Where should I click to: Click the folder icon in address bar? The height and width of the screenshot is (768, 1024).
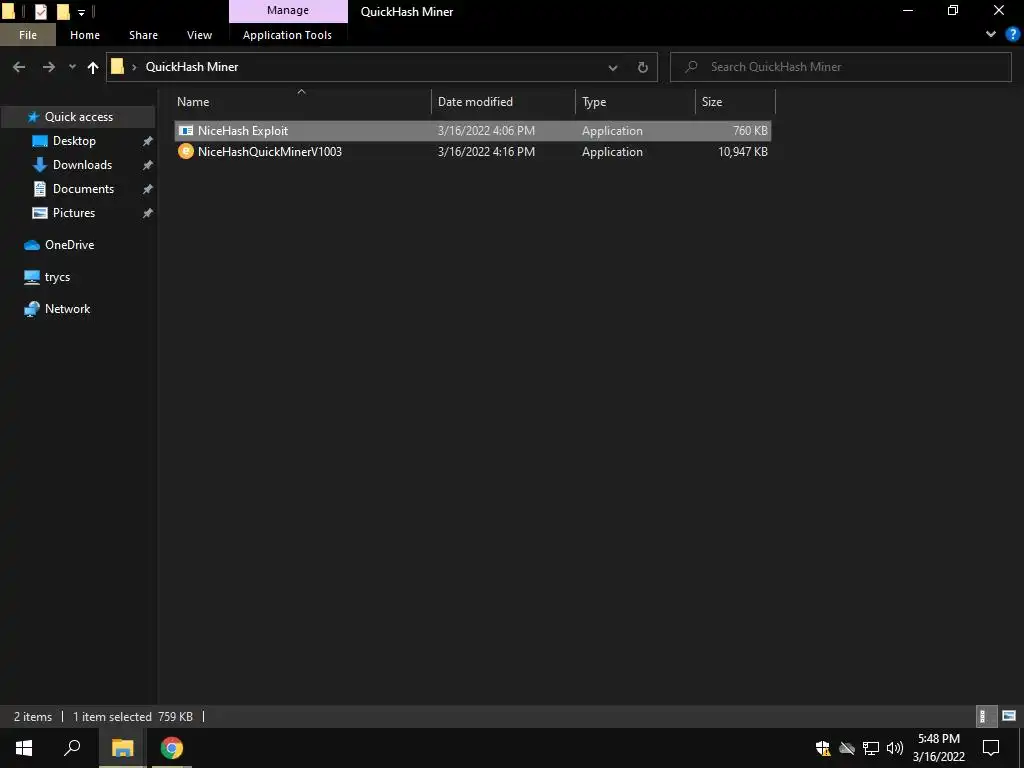[x=118, y=67]
